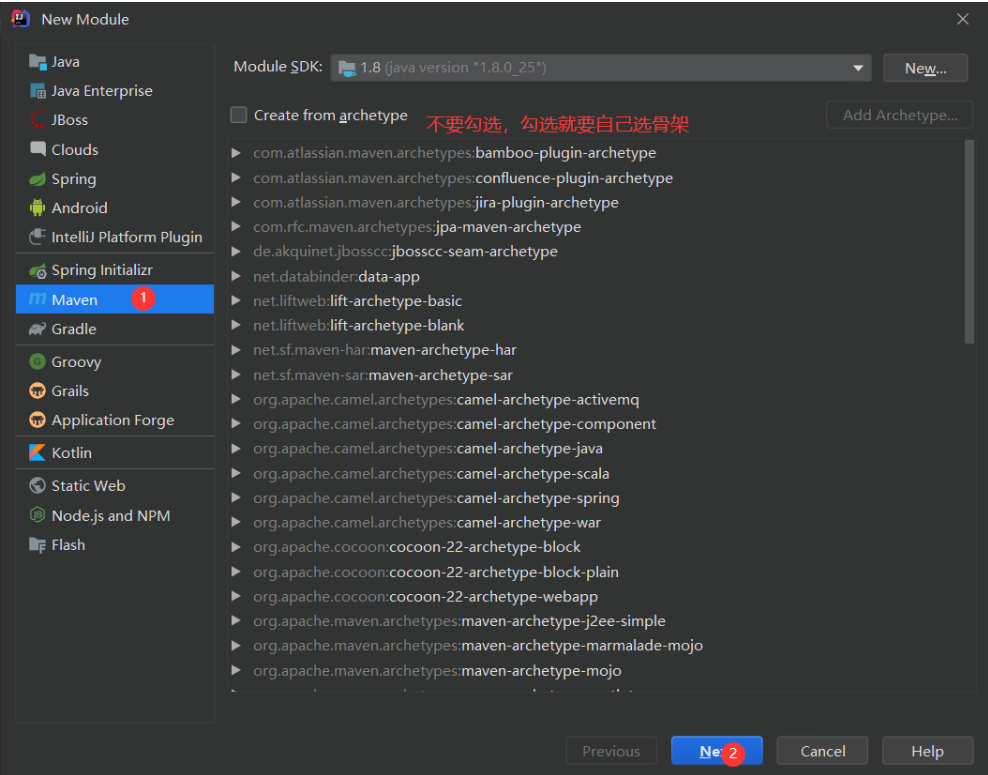The width and height of the screenshot is (988, 775).
Task: Click the IntelliJ Platform Plugin icon
Action: (38, 237)
